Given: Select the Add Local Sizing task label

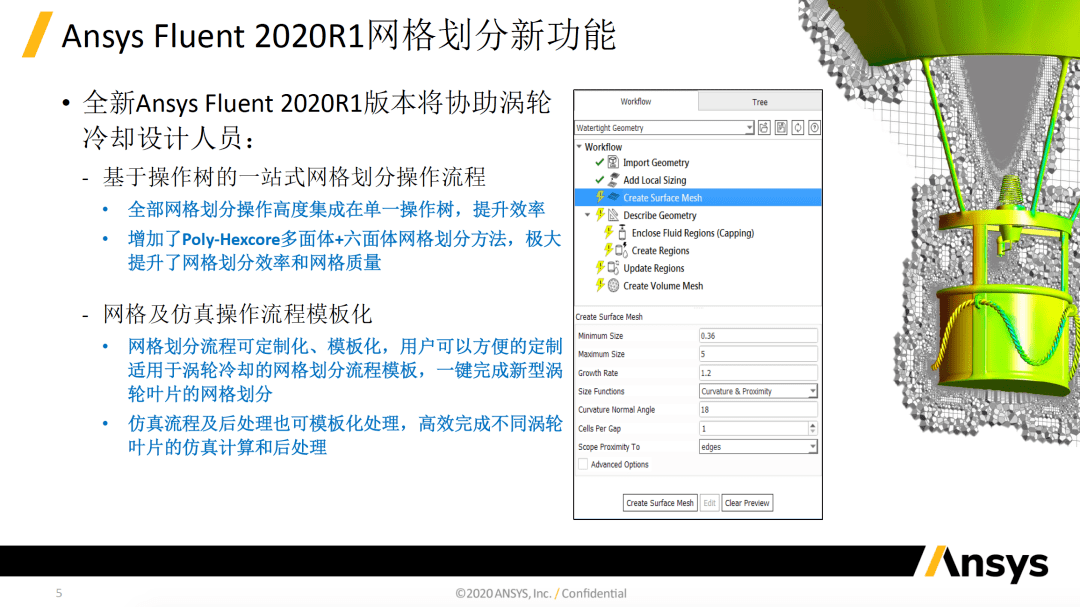Looking at the screenshot, I should click(654, 180).
